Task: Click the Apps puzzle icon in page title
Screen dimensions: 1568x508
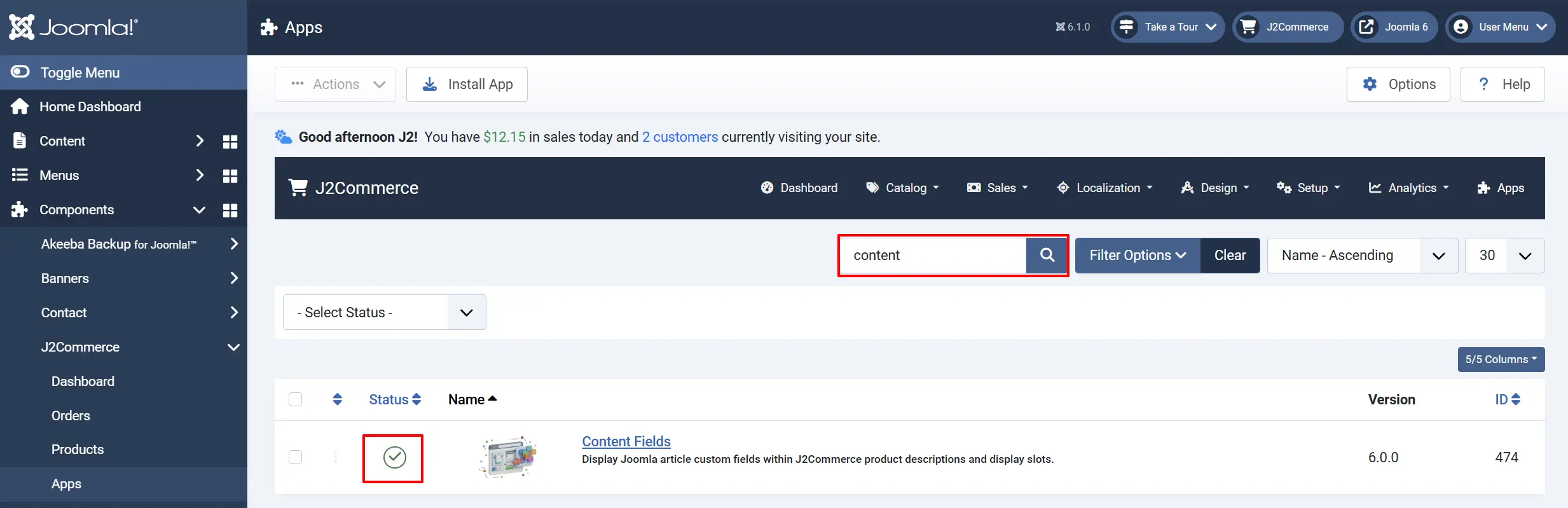Action: click(269, 27)
